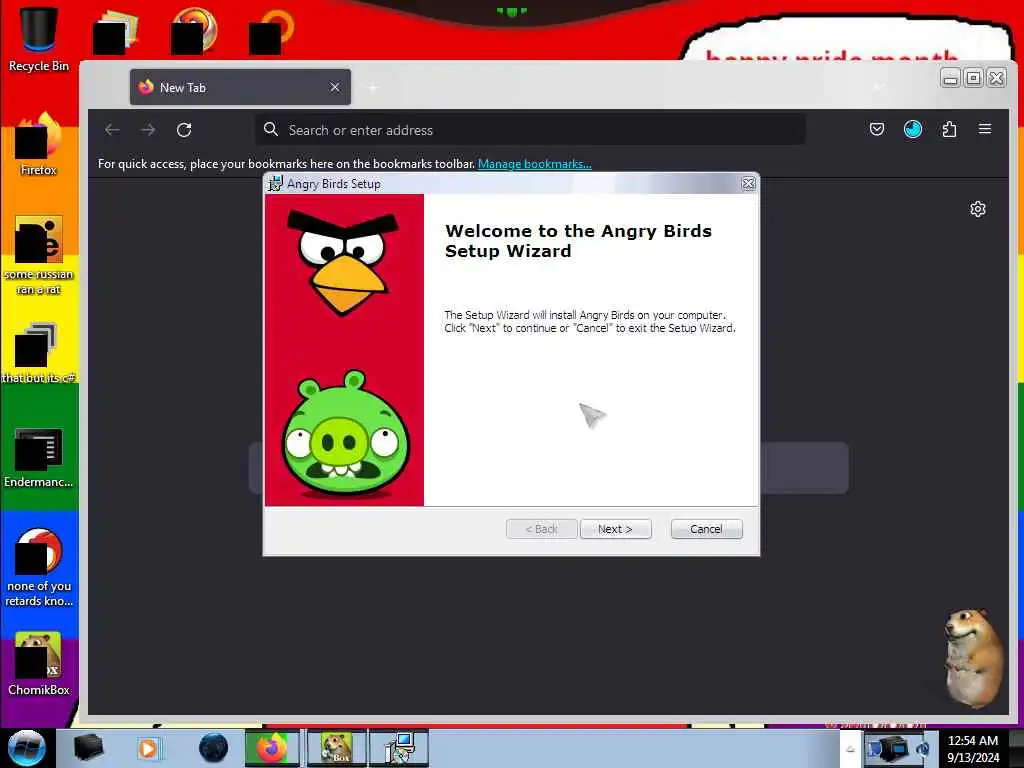The width and height of the screenshot is (1024, 768).
Task: Switch to Firefox taskbar button
Action: click(x=273, y=748)
